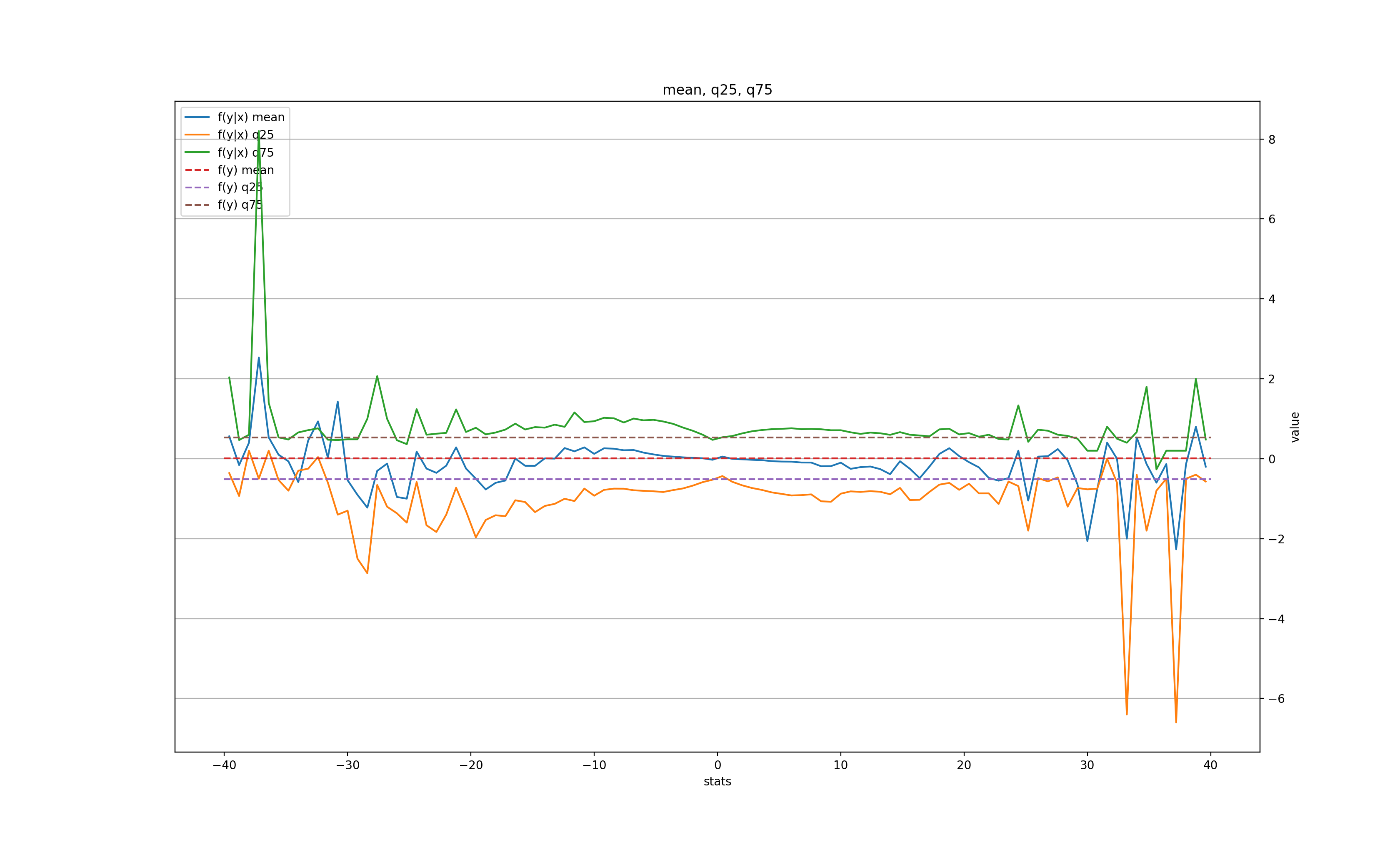Click the orange line swatch in legend
The height and width of the screenshot is (845, 1400).
[x=197, y=135]
